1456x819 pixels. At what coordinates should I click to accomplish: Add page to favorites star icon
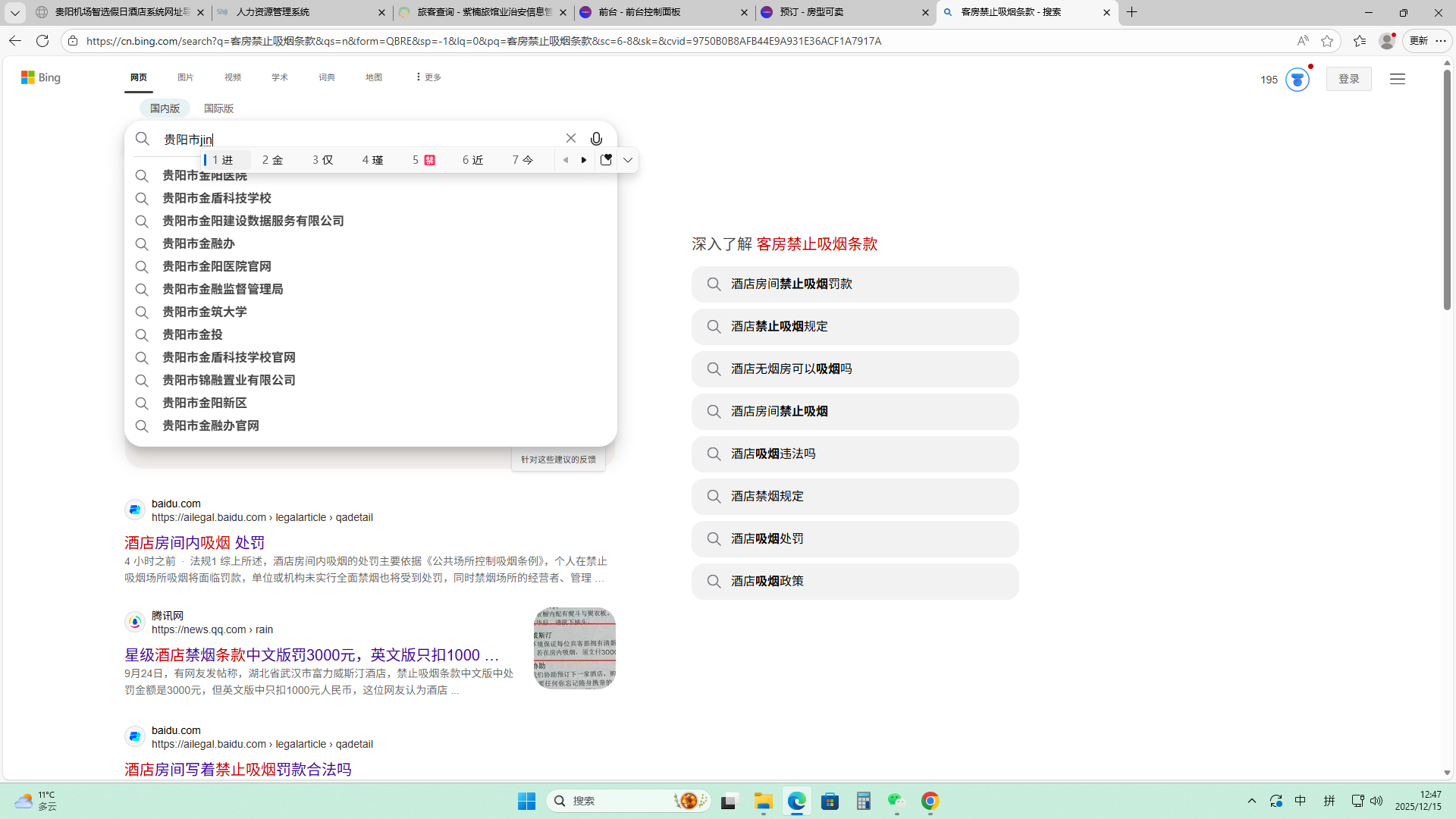coord(1327,41)
